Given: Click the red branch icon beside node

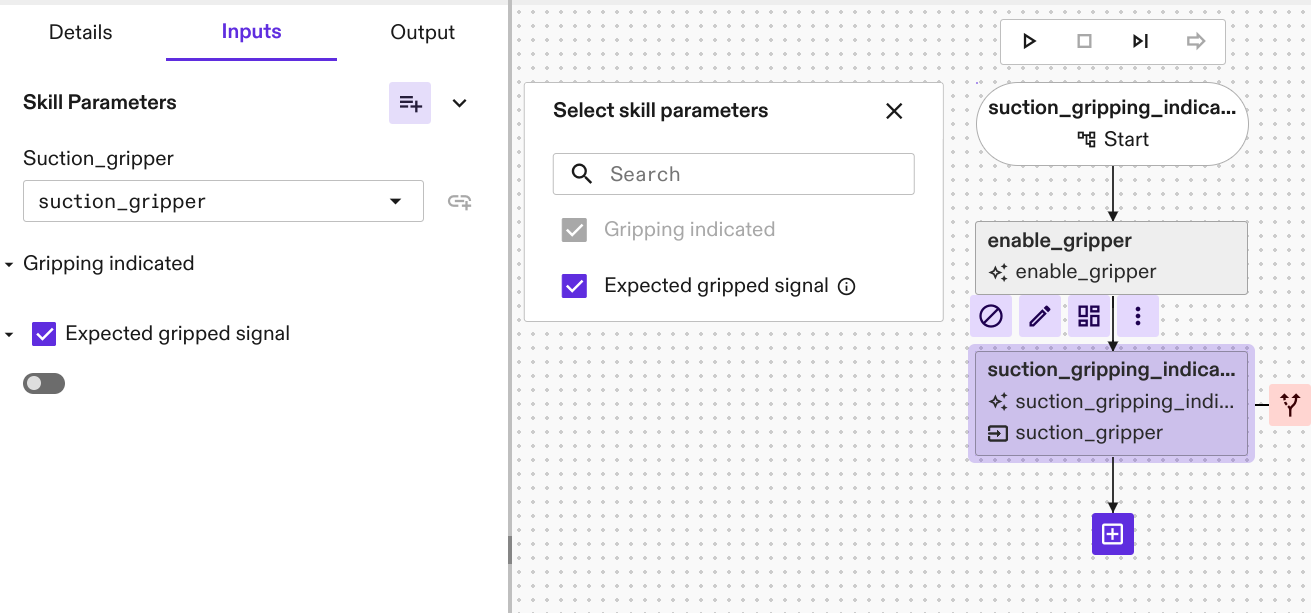Looking at the screenshot, I should click(x=1290, y=405).
